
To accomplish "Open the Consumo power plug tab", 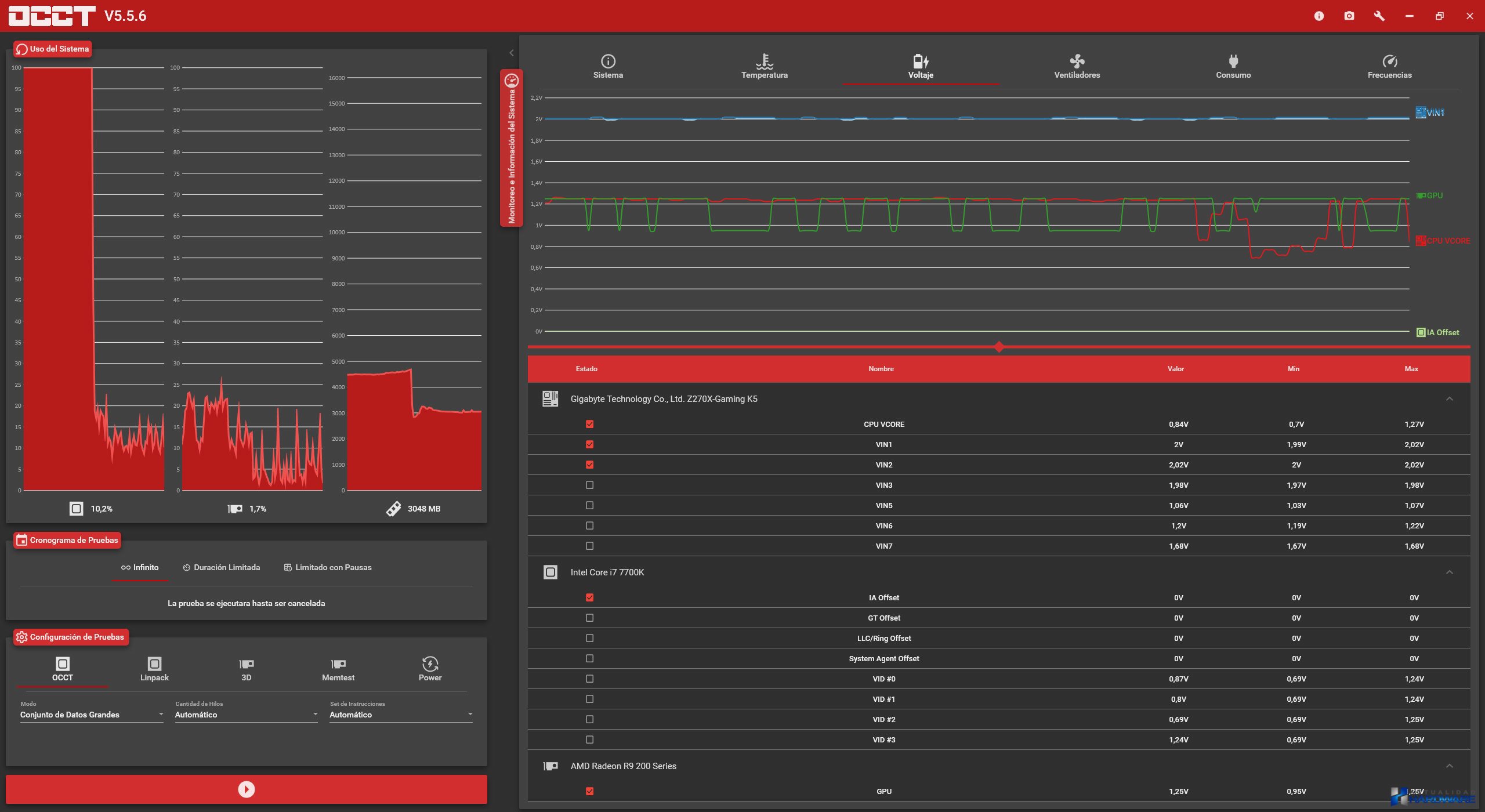I will click(x=1233, y=67).
